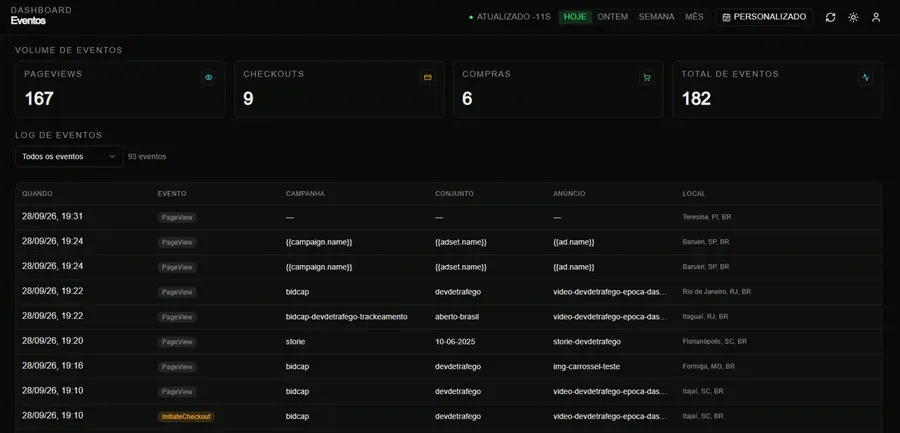Image resolution: width=900 pixels, height=433 pixels.
Task: Click the PageView badge in the 19:16 row
Action: [x=177, y=366]
